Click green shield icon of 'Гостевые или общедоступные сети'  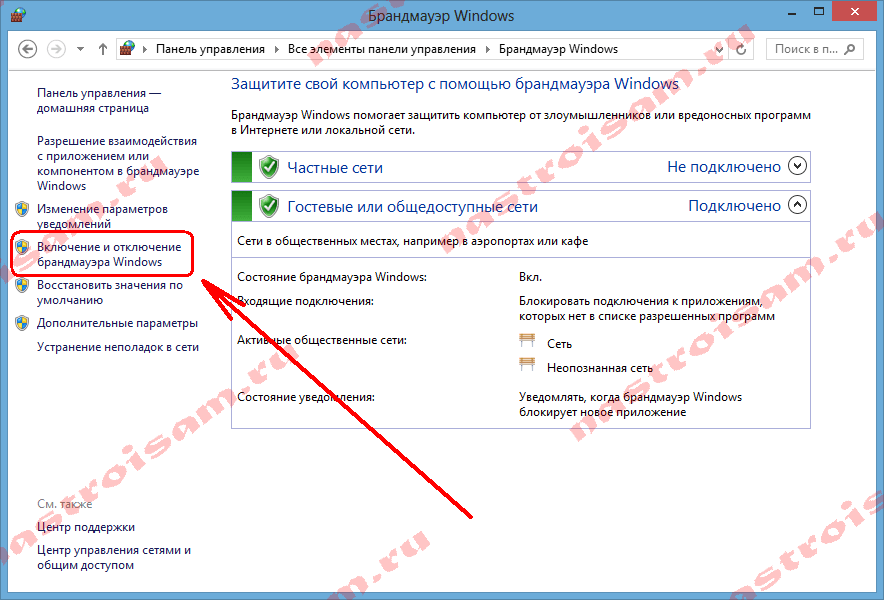pos(269,206)
